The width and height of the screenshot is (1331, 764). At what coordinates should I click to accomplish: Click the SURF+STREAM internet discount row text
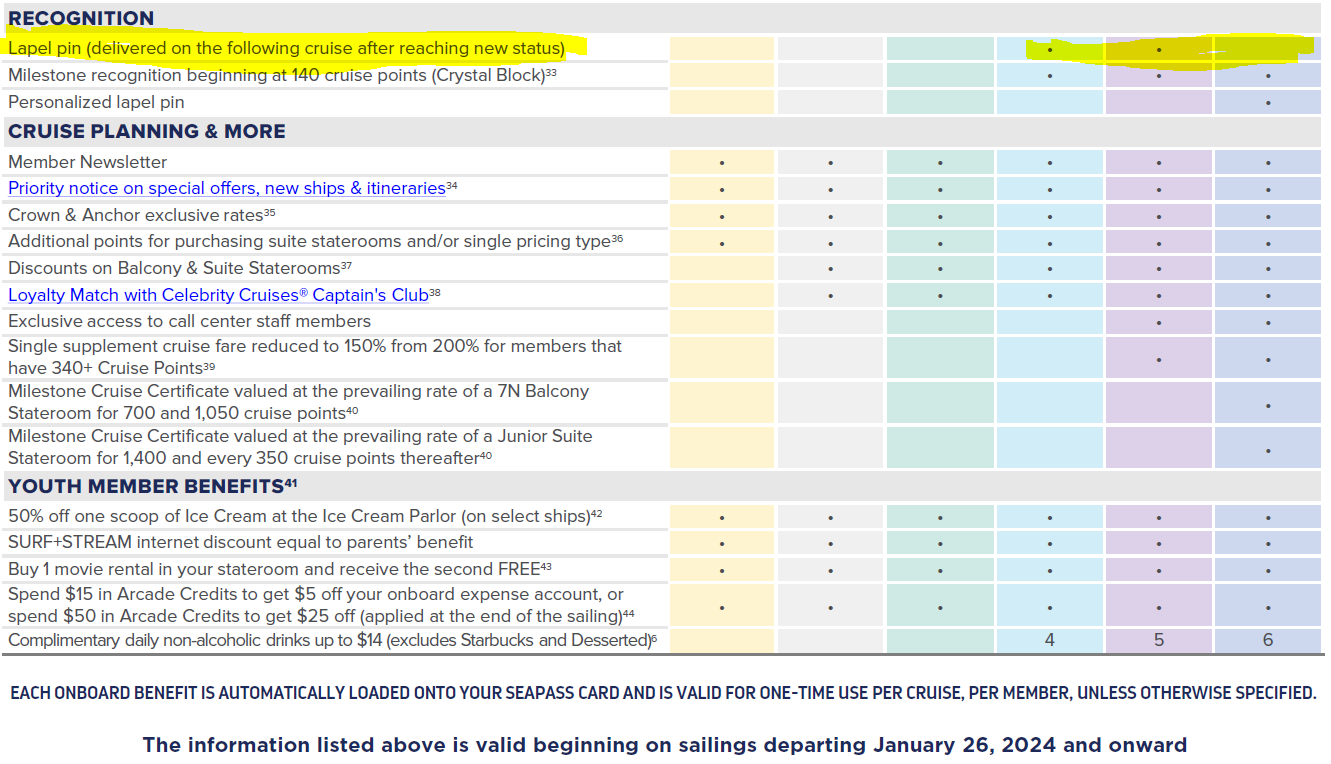(x=241, y=542)
